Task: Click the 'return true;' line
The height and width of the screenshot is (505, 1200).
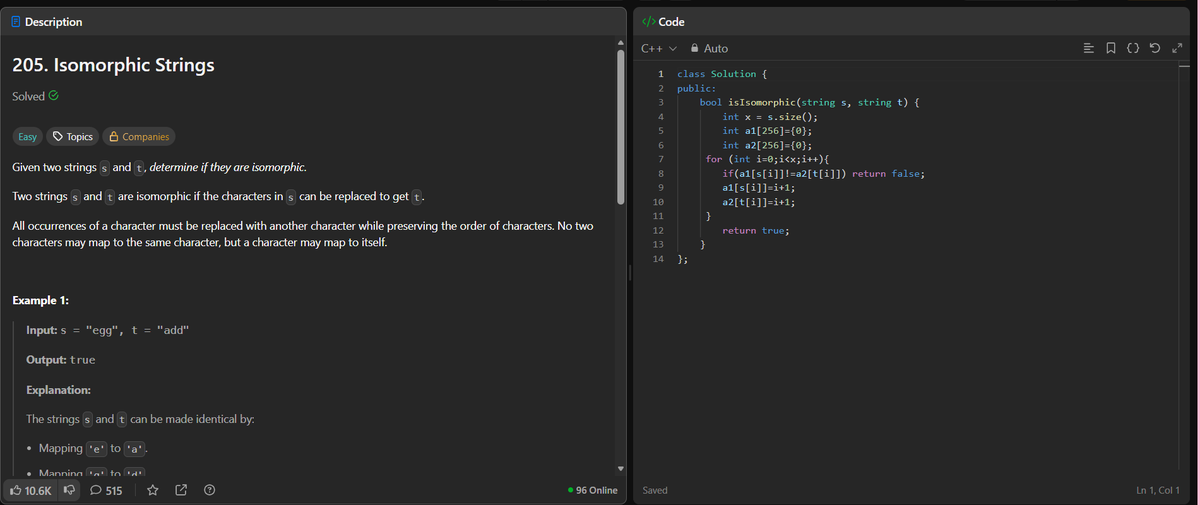Action: click(756, 230)
